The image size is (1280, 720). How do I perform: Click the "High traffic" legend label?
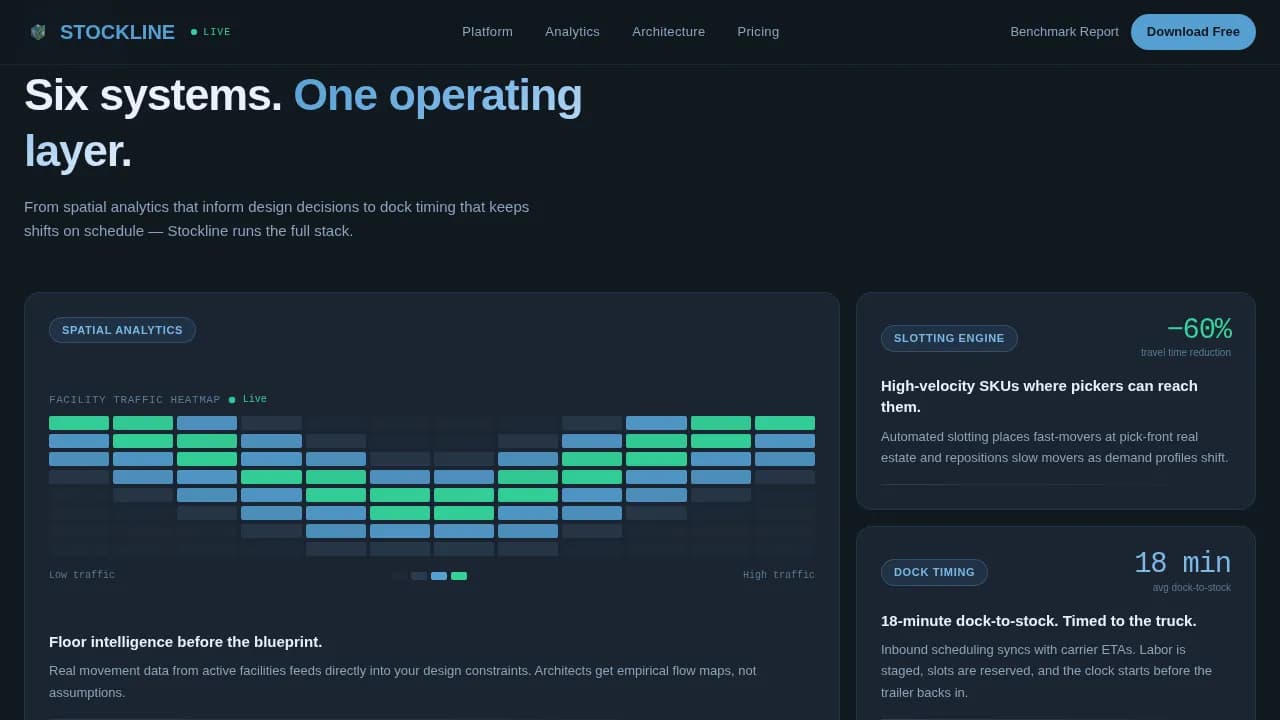tap(779, 575)
